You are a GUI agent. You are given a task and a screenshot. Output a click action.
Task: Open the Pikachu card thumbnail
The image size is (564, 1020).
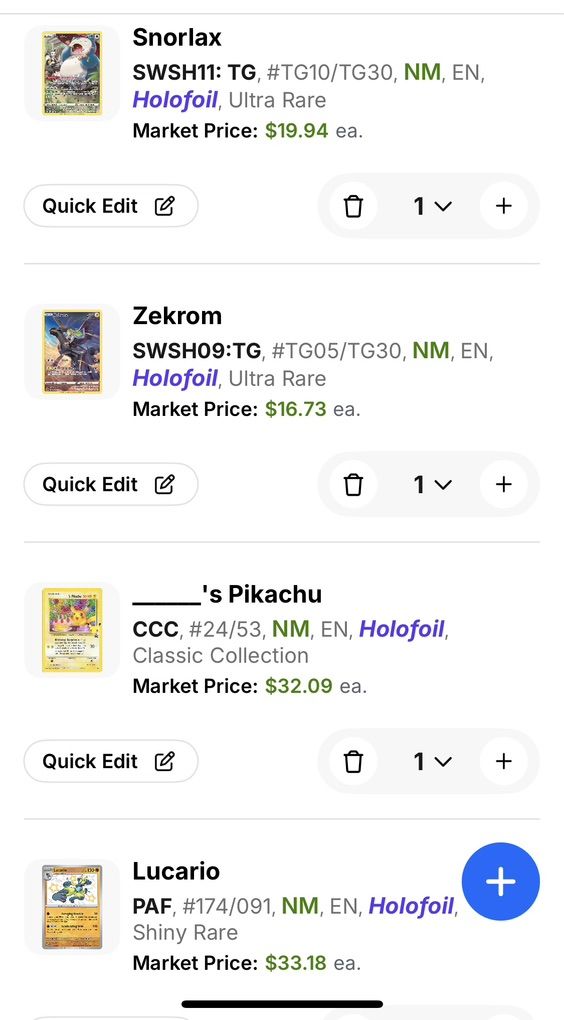pos(72,629)
